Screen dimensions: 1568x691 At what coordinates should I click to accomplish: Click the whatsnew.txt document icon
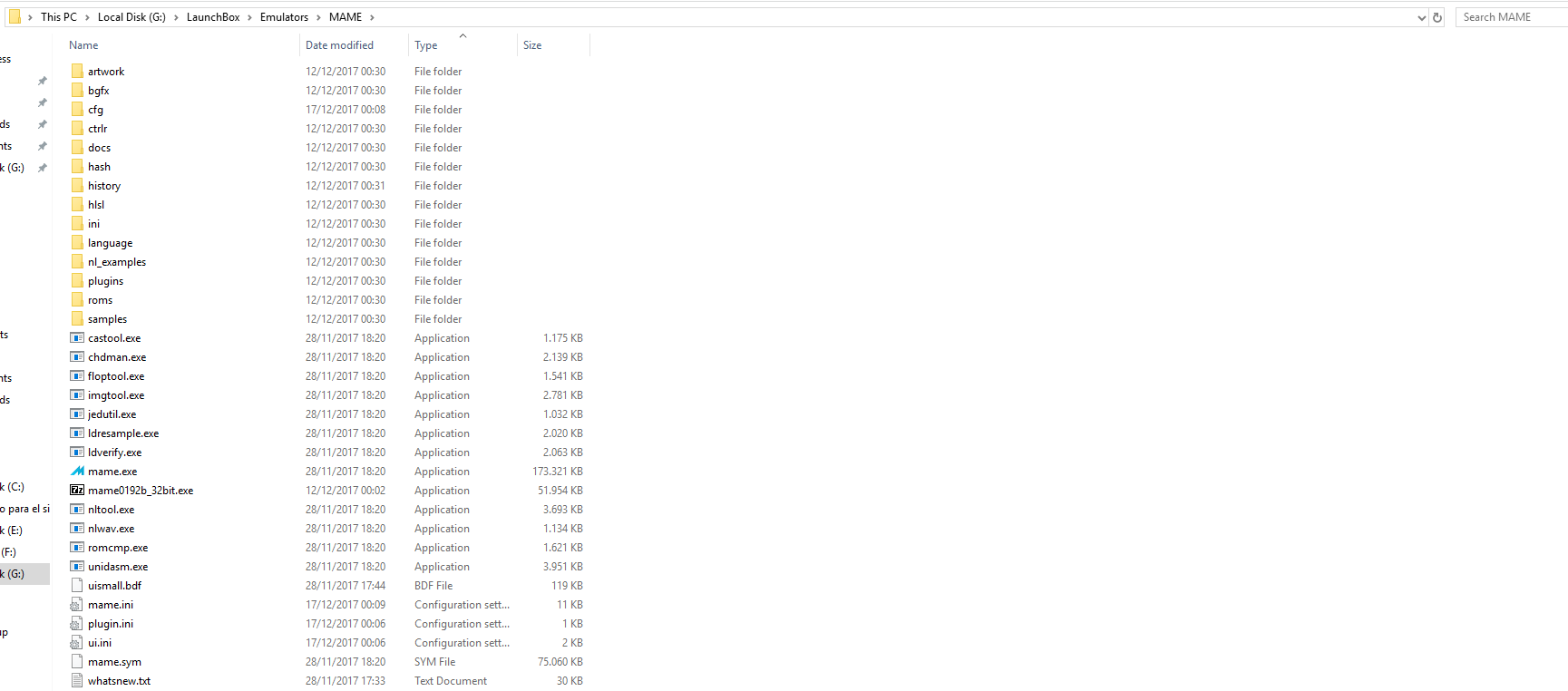[x=77, y=680]
